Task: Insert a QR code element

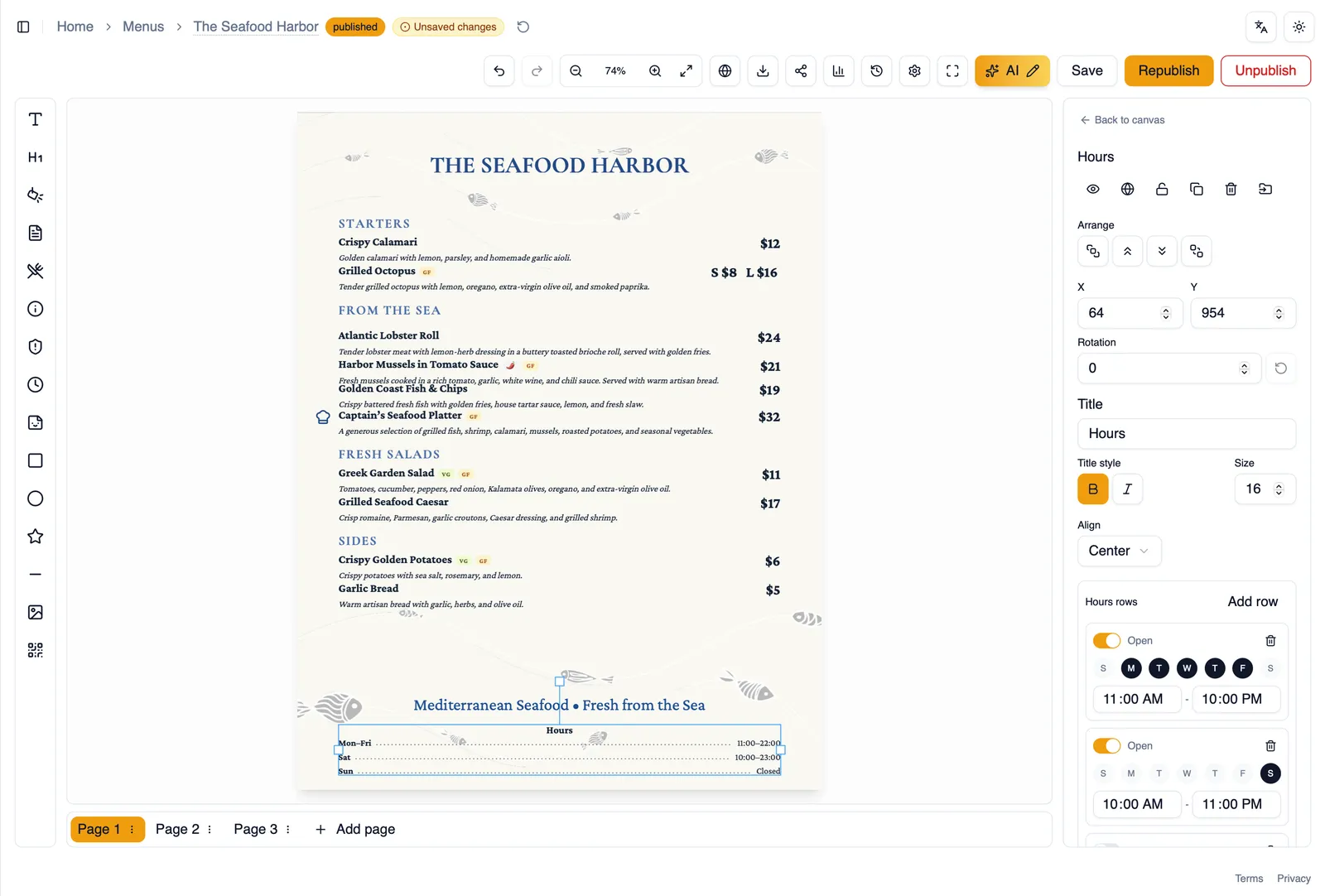Action: (35, 650)
